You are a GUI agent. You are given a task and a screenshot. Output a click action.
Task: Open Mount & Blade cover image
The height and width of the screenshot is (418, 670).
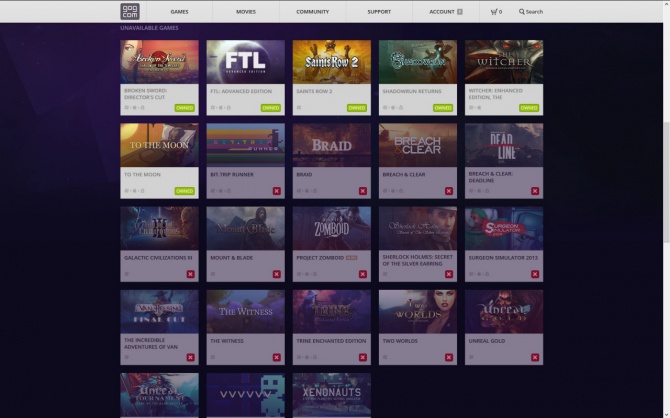pos(246,228)
